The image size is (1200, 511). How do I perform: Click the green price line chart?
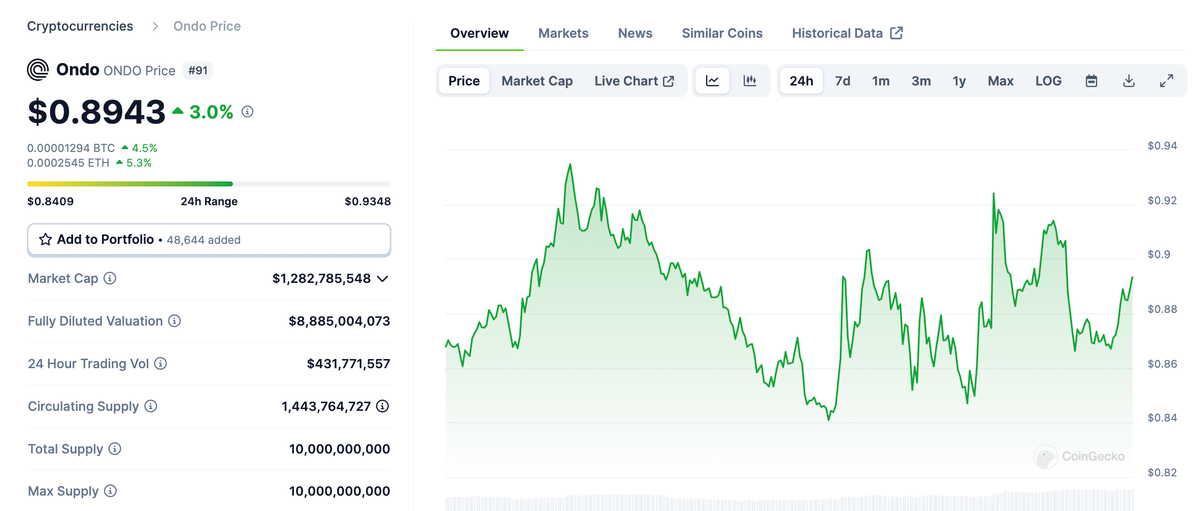click(790, 290)
